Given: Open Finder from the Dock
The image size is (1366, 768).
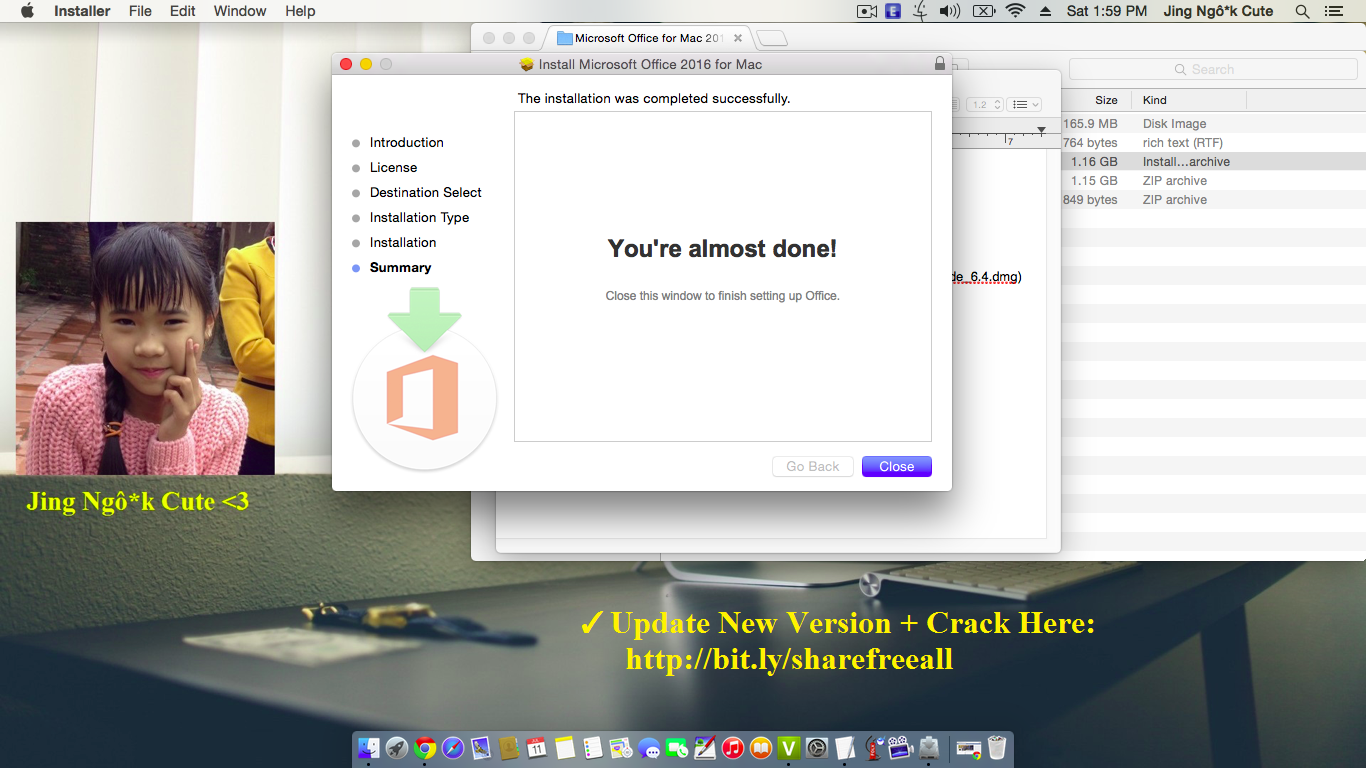Looking at the screenshot, I should tap(369, 747).
